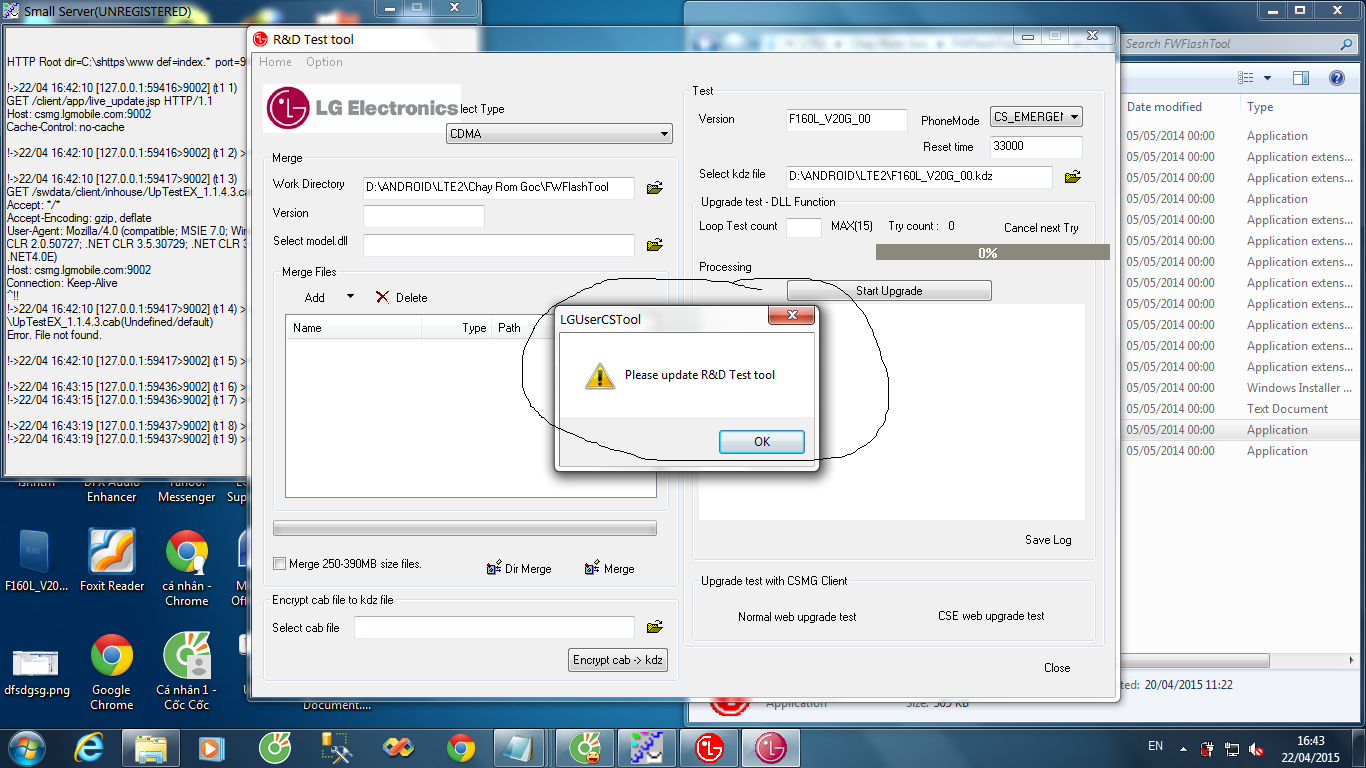Click the Reset time field showing 33000
The height and width of the screenshot is (768, 1366).
(1036, 147)
